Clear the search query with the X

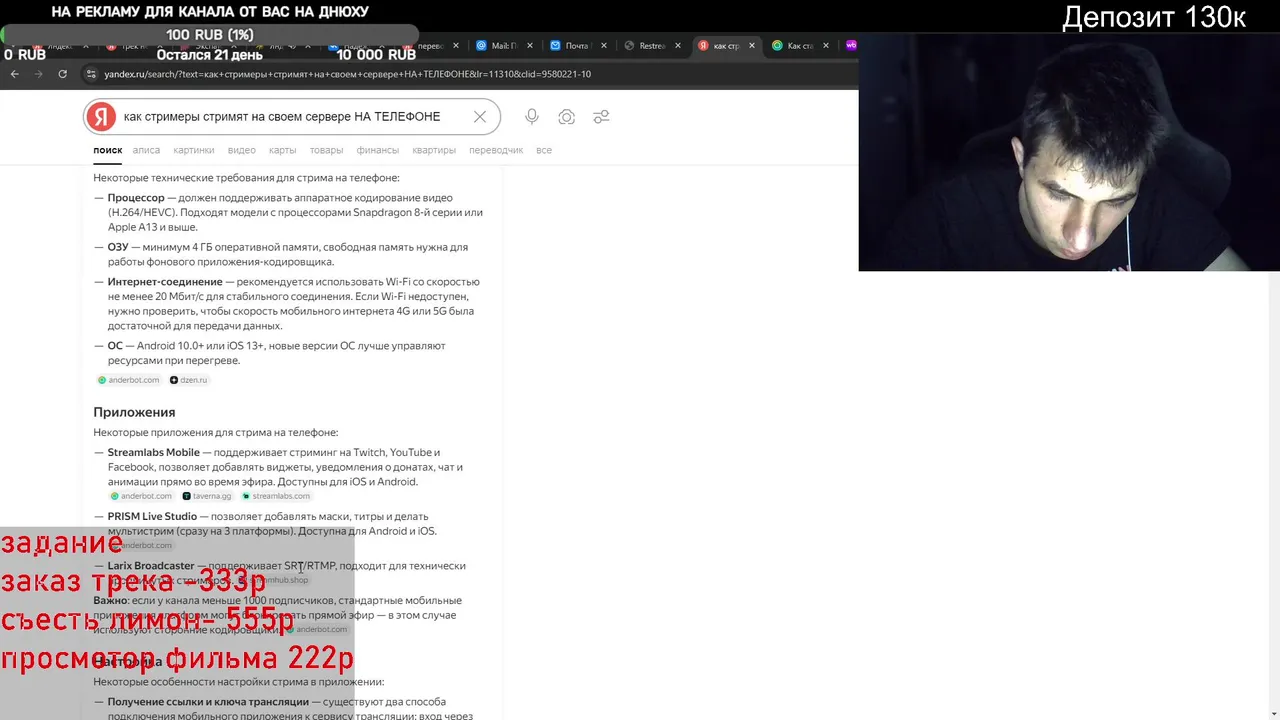[x=480, y=117]
